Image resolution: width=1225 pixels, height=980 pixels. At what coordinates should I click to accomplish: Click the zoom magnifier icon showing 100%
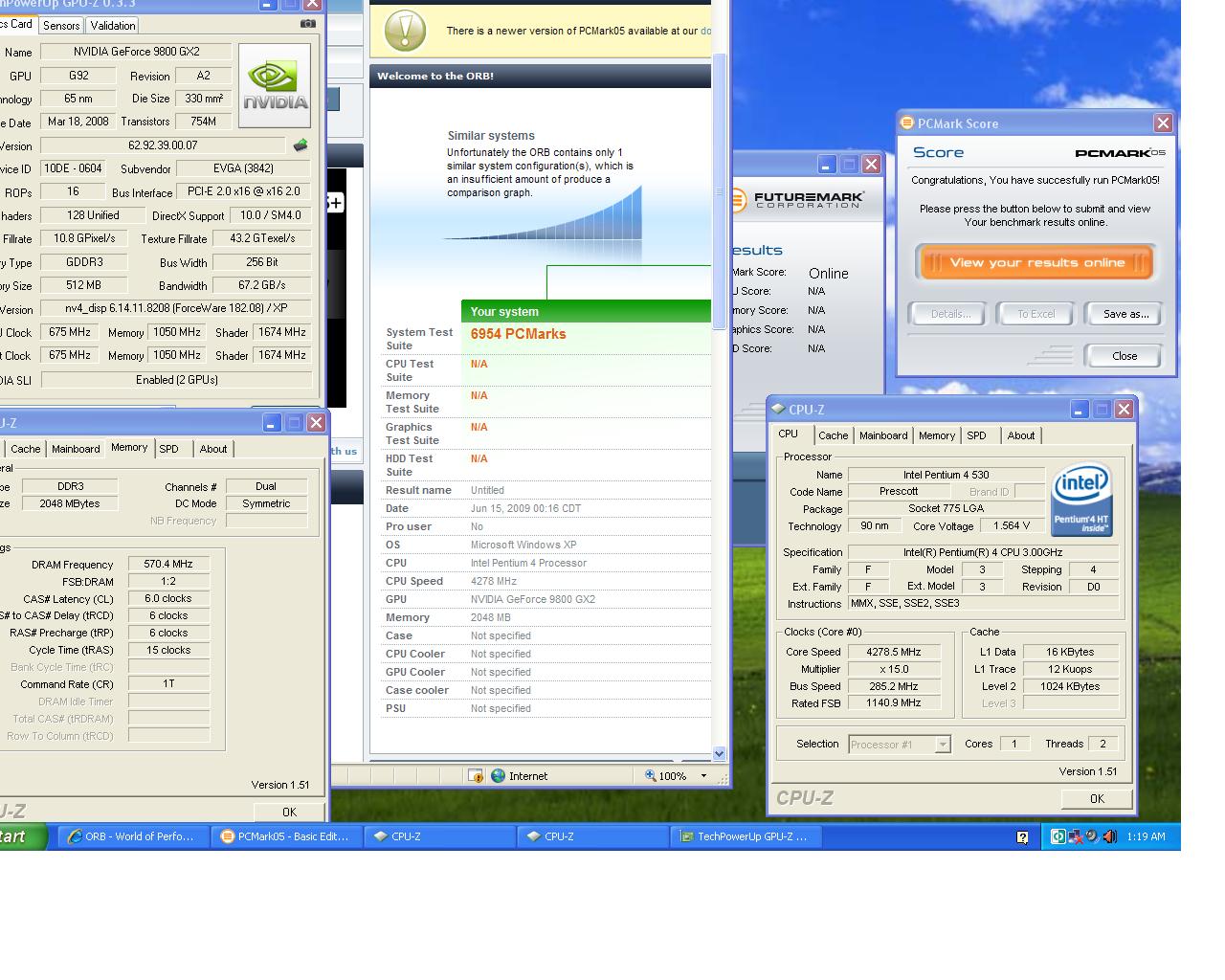point(651,776)
